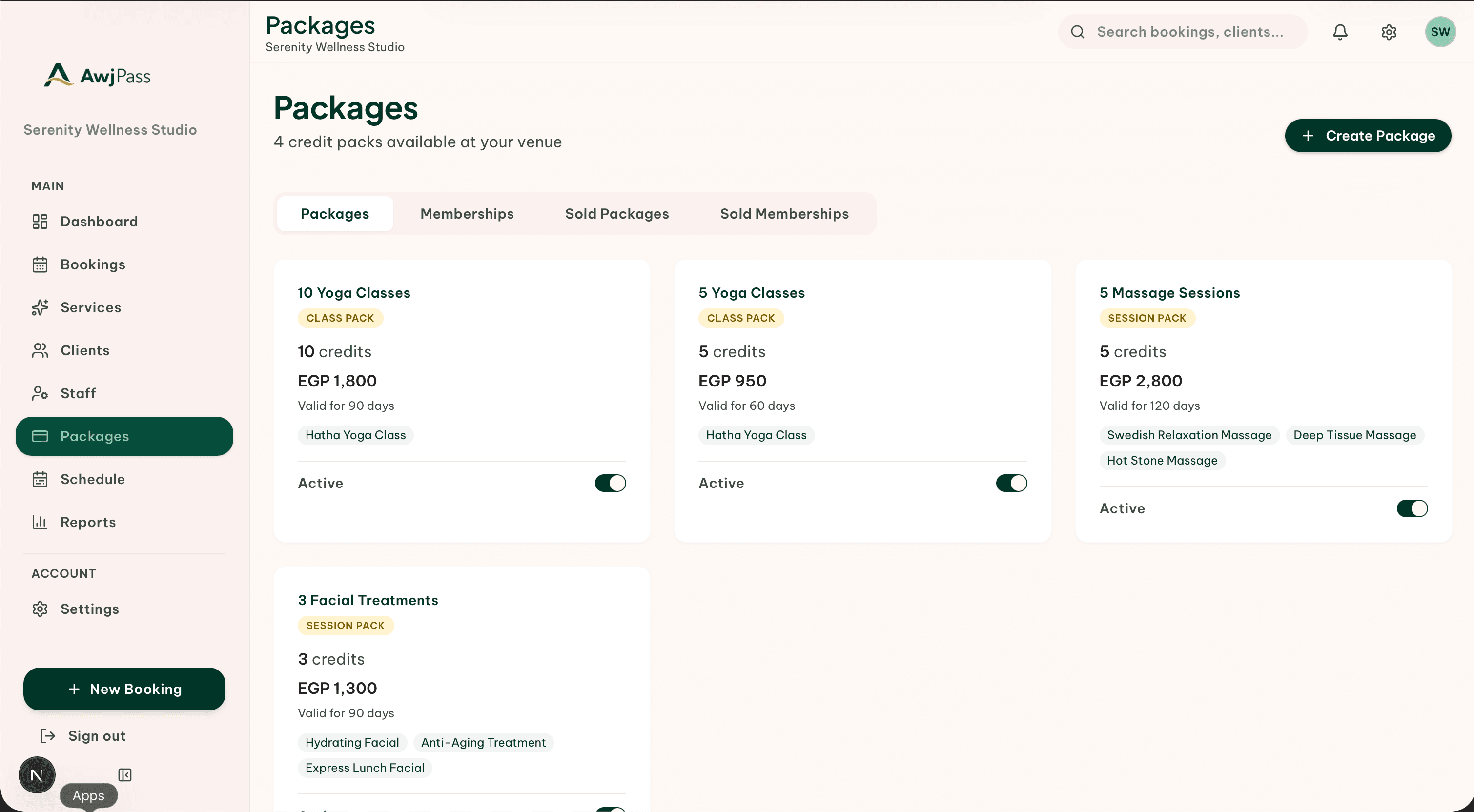Click plus icon on New Booking
The width and height of the screenshot is (1474, 812).
pos(74,689)
